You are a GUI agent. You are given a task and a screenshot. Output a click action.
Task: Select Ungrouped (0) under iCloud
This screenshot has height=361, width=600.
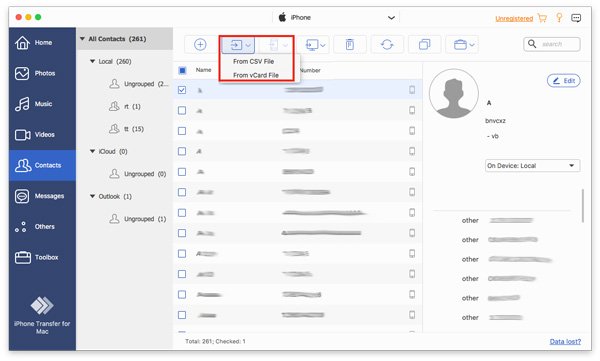point(138,174)
